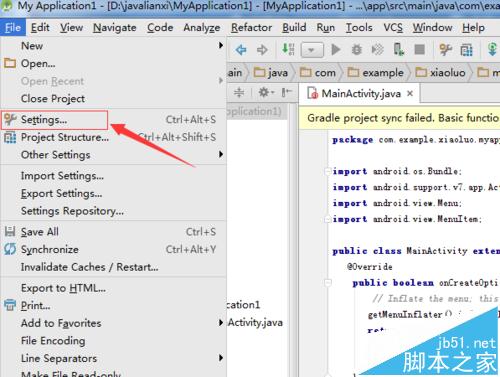The image size is (500, 377).
Task: Click the hide project panel icon
Action: point(286,92)
